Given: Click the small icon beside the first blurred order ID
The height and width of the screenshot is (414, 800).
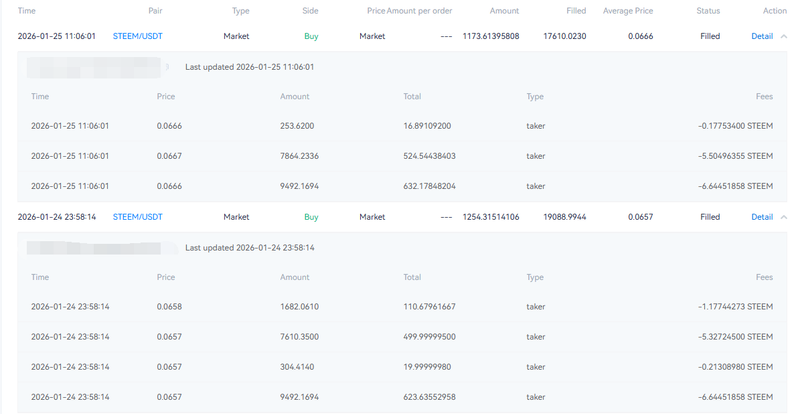Looking at the screenshot, I should [x=167, y=68].
